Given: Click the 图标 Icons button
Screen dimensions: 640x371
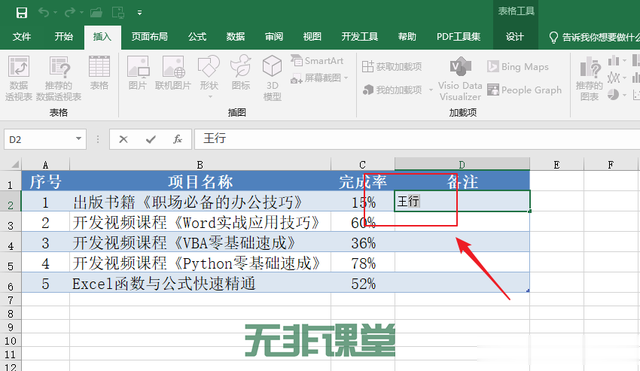Looking at the screenshot, I should coord(241,73).
